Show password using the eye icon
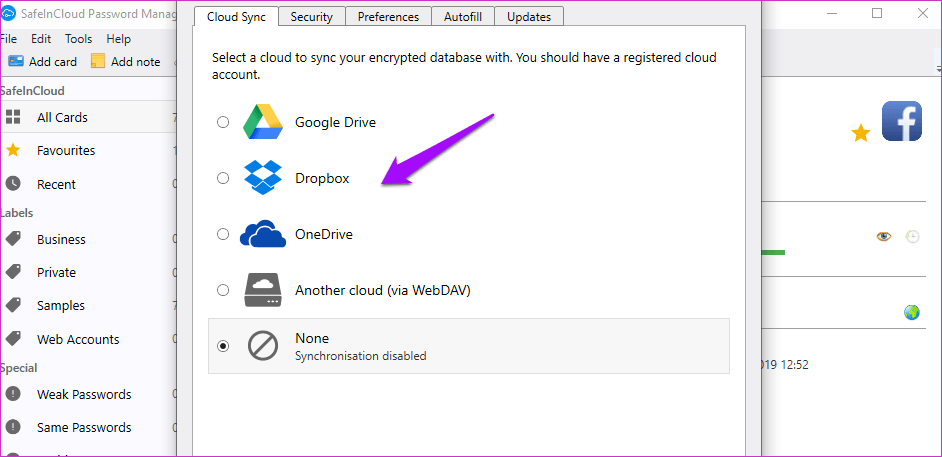 coord(883,237)
